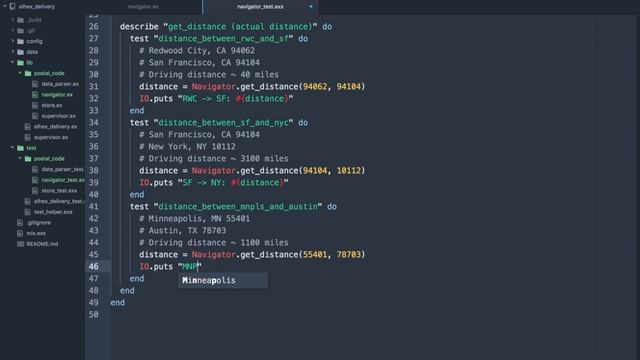Click the elhex_delivery.ex file icon
This screenshot has height=360, width=640.
point(28,127)
